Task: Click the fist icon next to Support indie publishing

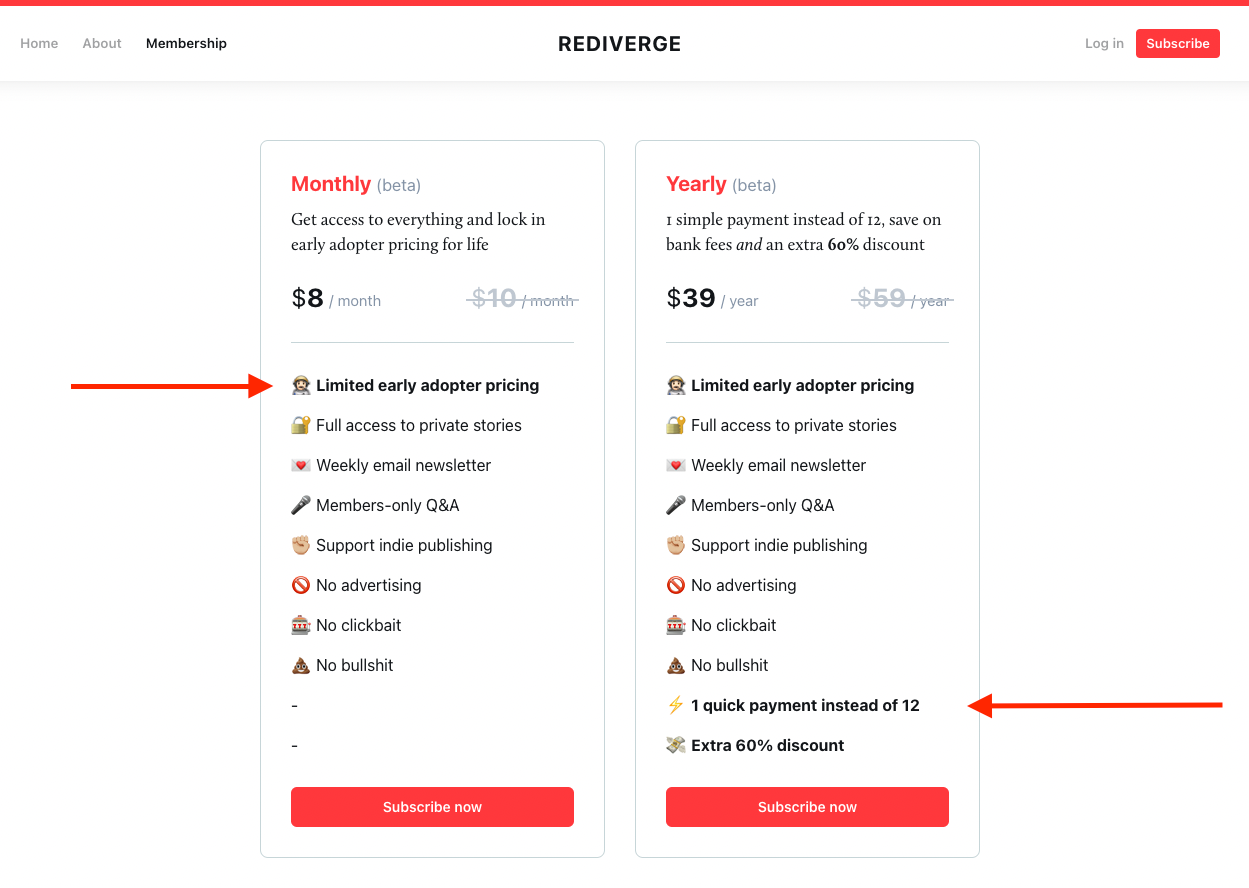Action: point(300,545)
